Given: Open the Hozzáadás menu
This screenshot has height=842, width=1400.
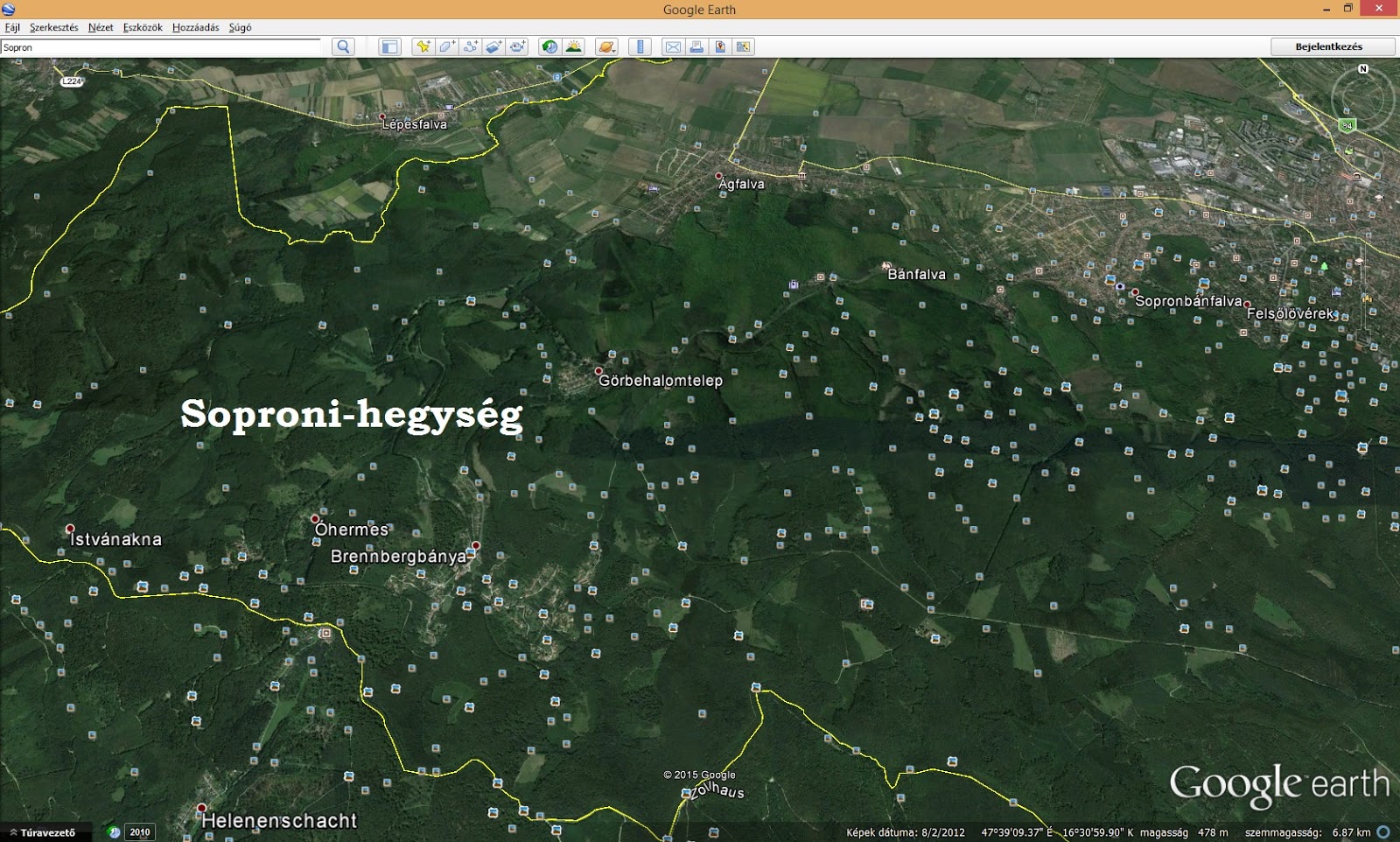Looking at the screenshot, I should pyautogui.click(x=195, y=27).
